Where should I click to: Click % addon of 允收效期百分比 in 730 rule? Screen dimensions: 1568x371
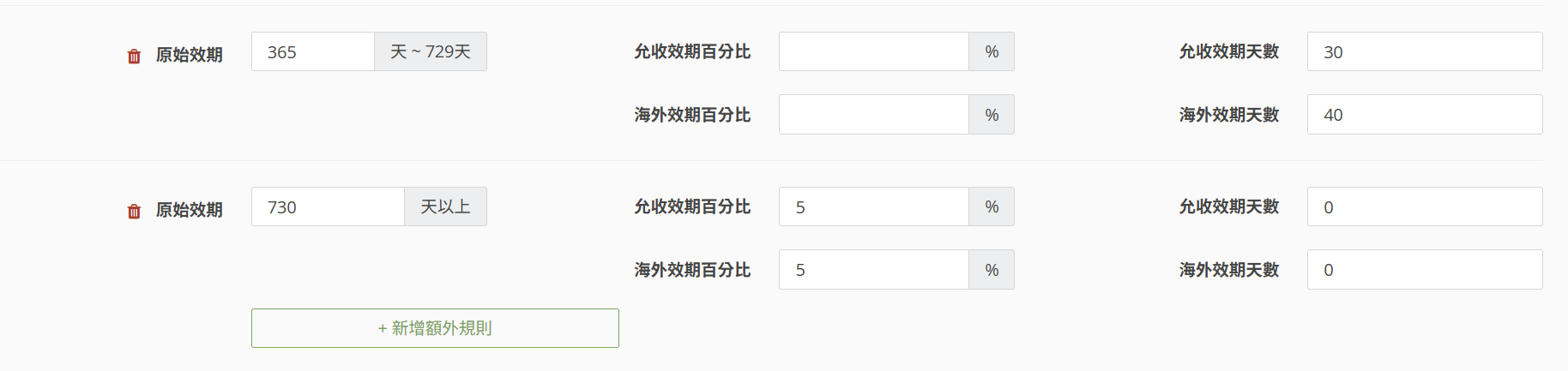click(x=992, y=207)
